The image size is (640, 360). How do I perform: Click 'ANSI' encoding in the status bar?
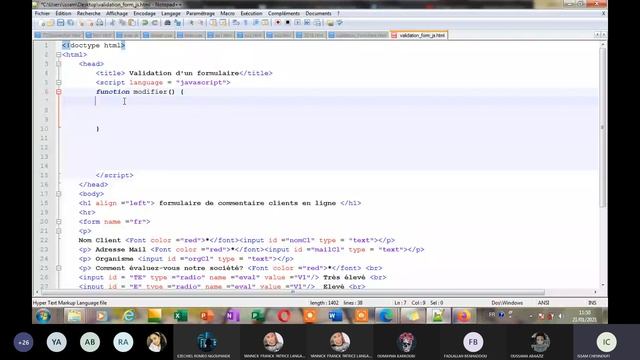click(x=543, y=303)
